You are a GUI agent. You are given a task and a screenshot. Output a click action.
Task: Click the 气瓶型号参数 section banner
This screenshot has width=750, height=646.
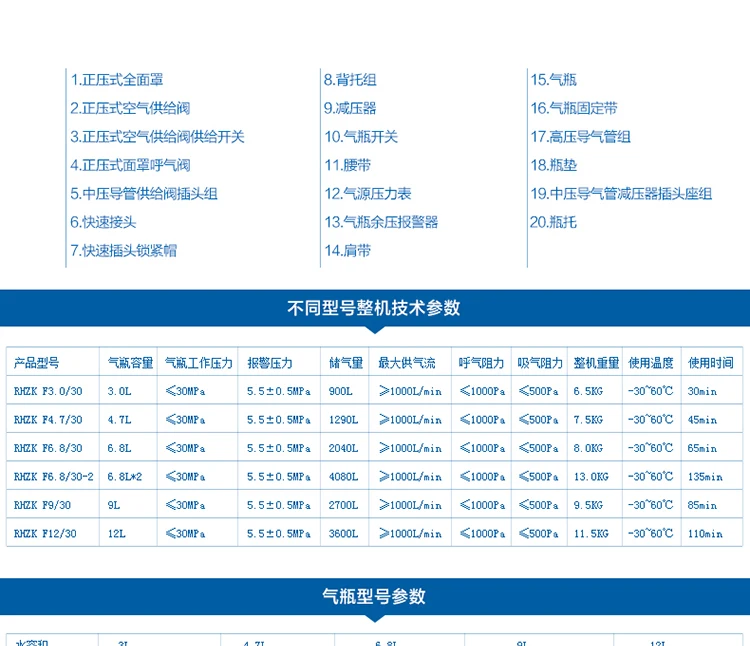(x=375, y=596)
